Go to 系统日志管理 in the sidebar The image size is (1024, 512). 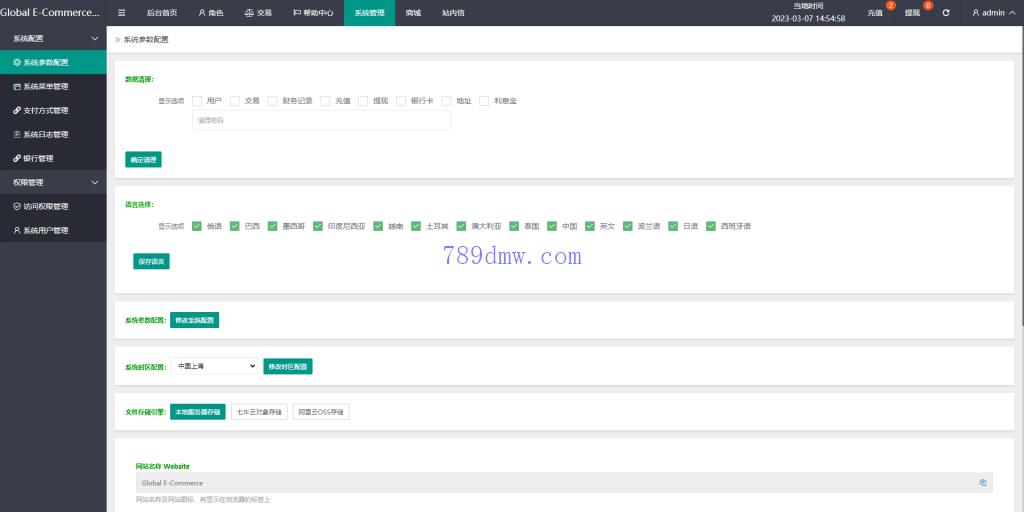click(x=45, y=134)
